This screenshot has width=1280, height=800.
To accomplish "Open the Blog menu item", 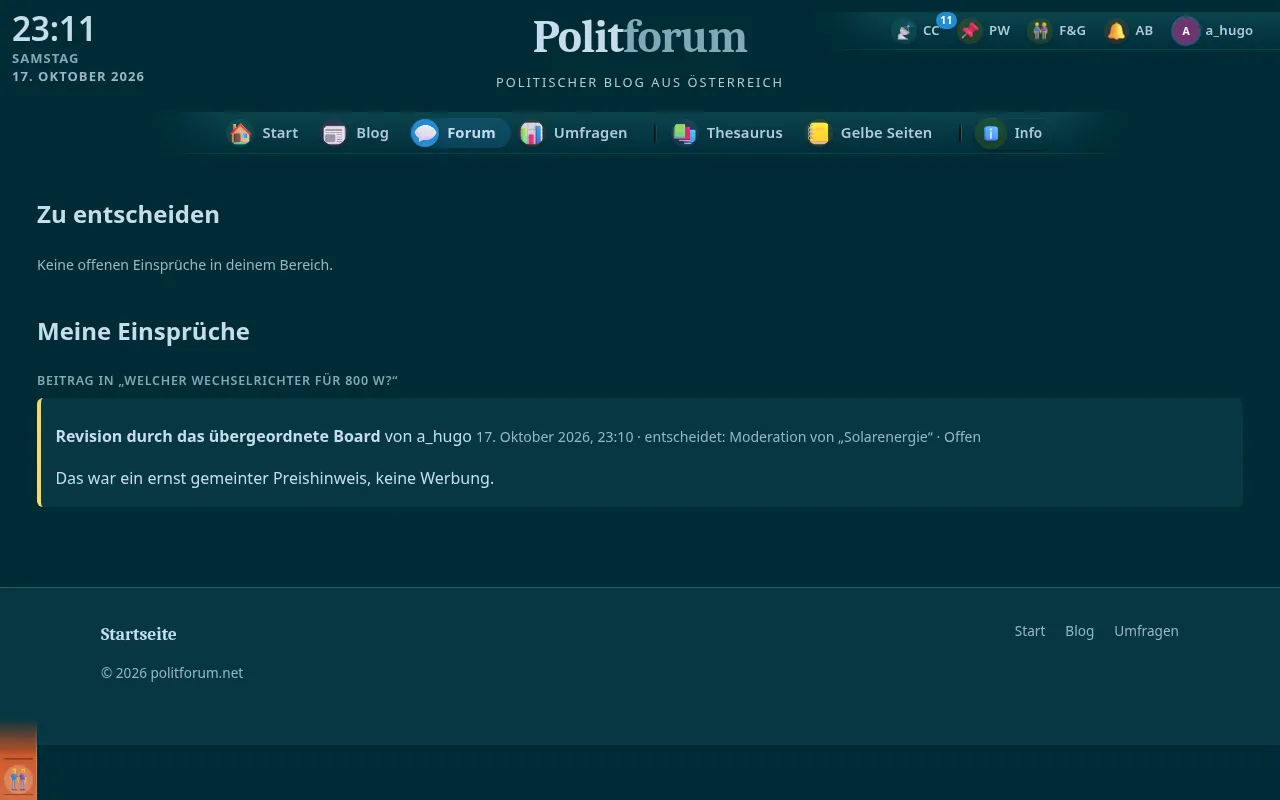I will click(x=372, y=133).
